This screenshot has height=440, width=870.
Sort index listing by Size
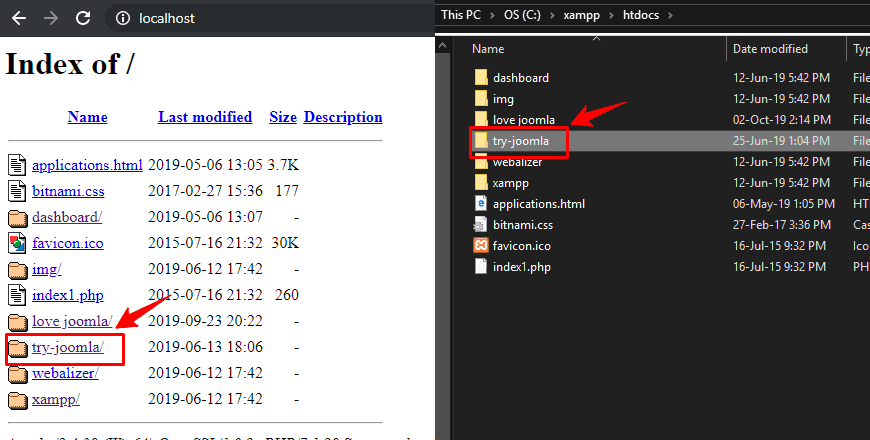[x=283, y=117]
